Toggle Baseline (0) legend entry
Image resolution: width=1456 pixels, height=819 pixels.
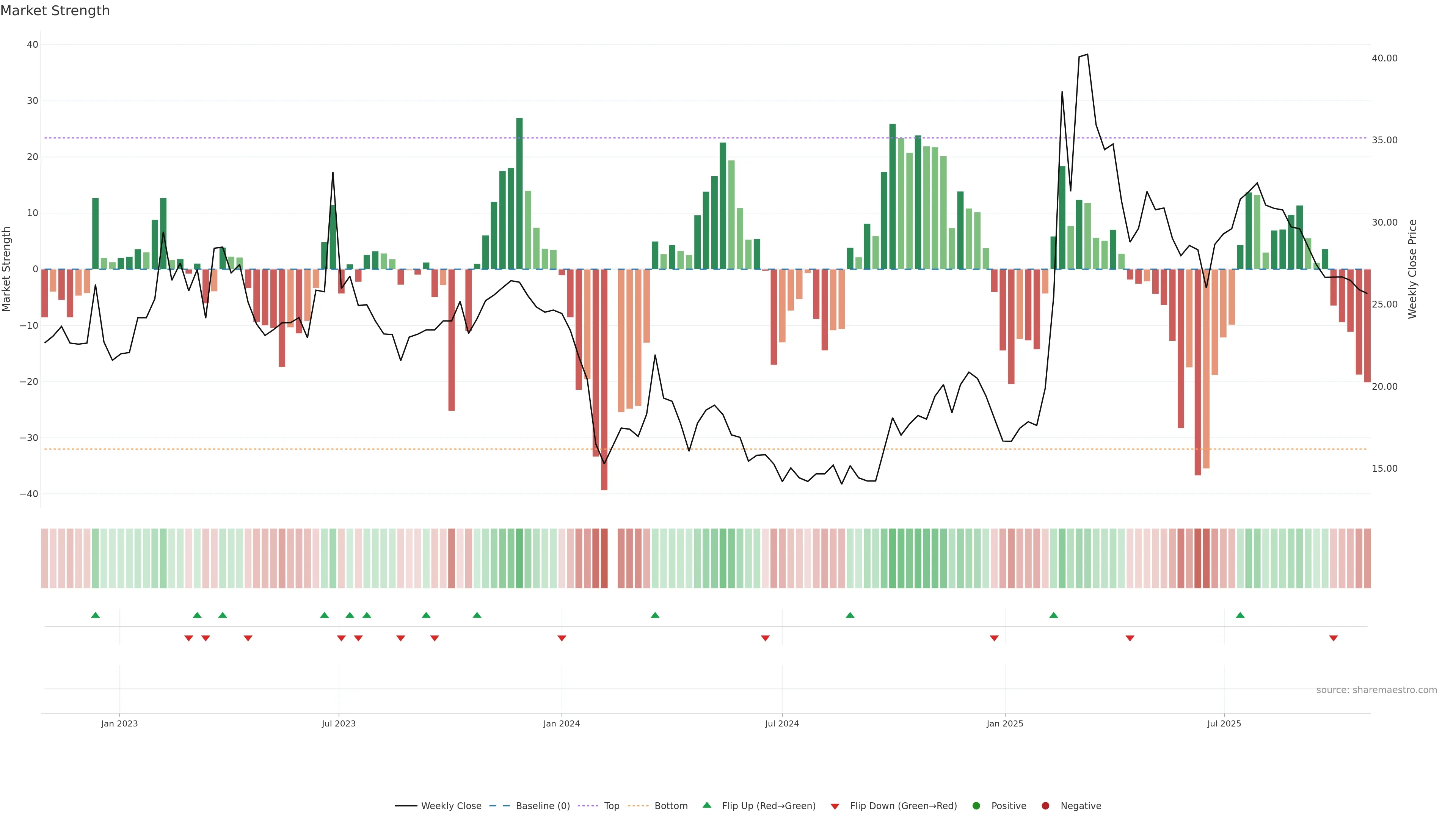pyautogui.click(x=542, y=805)
